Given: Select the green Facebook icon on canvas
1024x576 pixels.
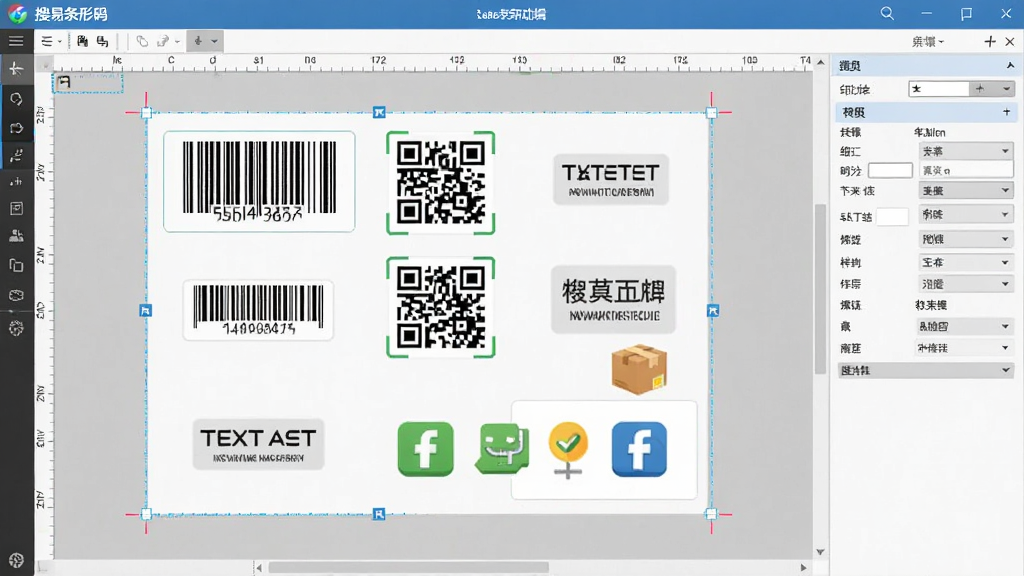Looking at the screenshot, I should tap(425, 449).
